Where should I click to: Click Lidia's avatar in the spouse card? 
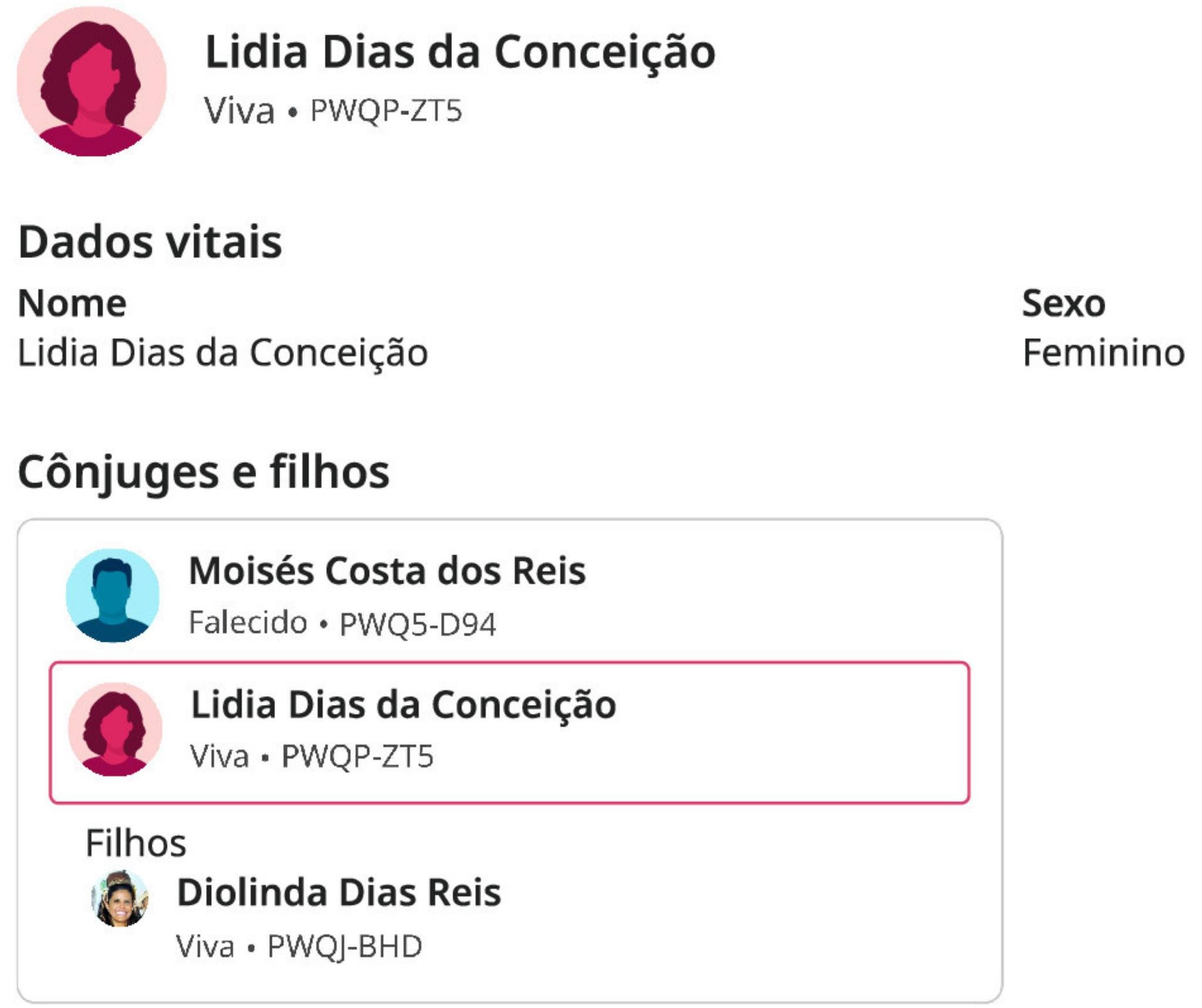pos(115,729)
